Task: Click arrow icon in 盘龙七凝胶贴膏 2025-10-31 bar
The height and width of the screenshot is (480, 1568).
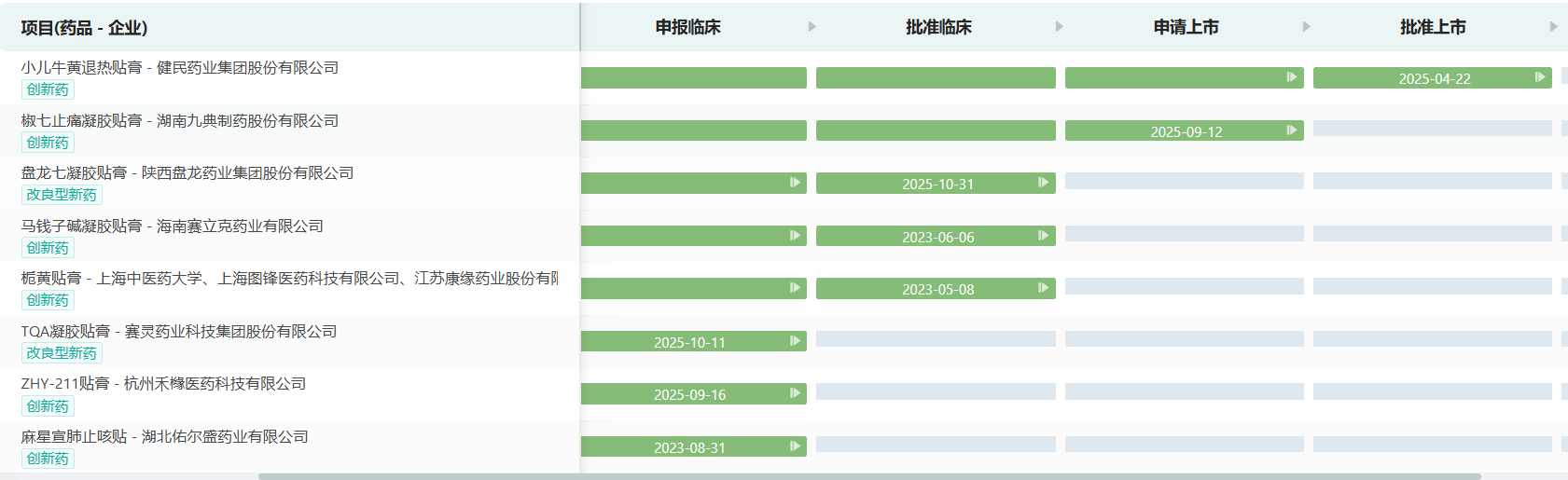Action: click(x=1044, y=183)
